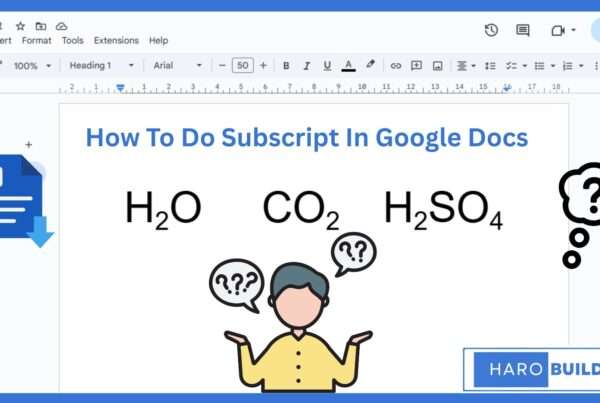
Task: Open the text color picker
Action: click(x=348, y=65)
